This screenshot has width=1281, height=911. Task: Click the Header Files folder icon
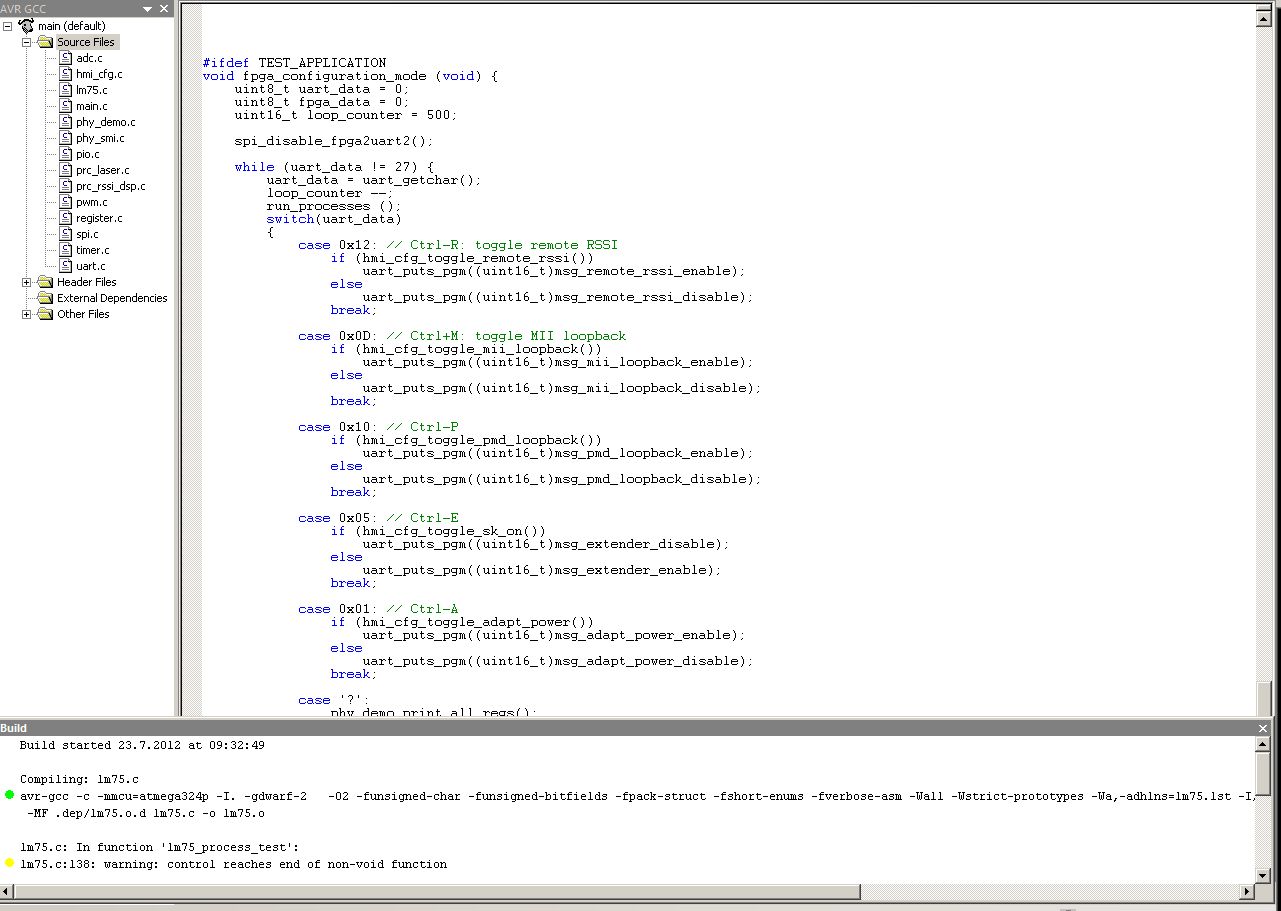pos(45,282)
